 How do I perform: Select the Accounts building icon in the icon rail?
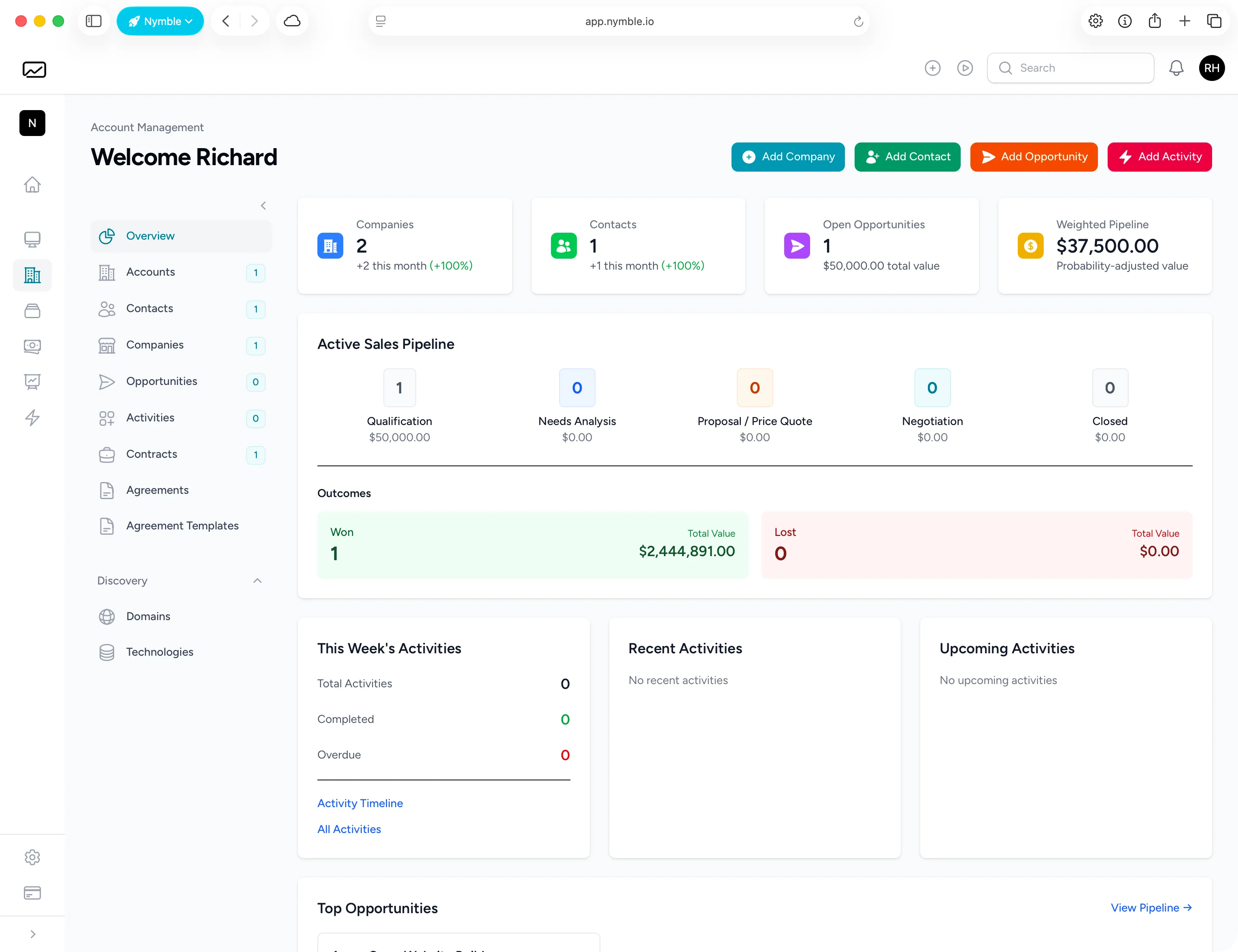[32, 275]
